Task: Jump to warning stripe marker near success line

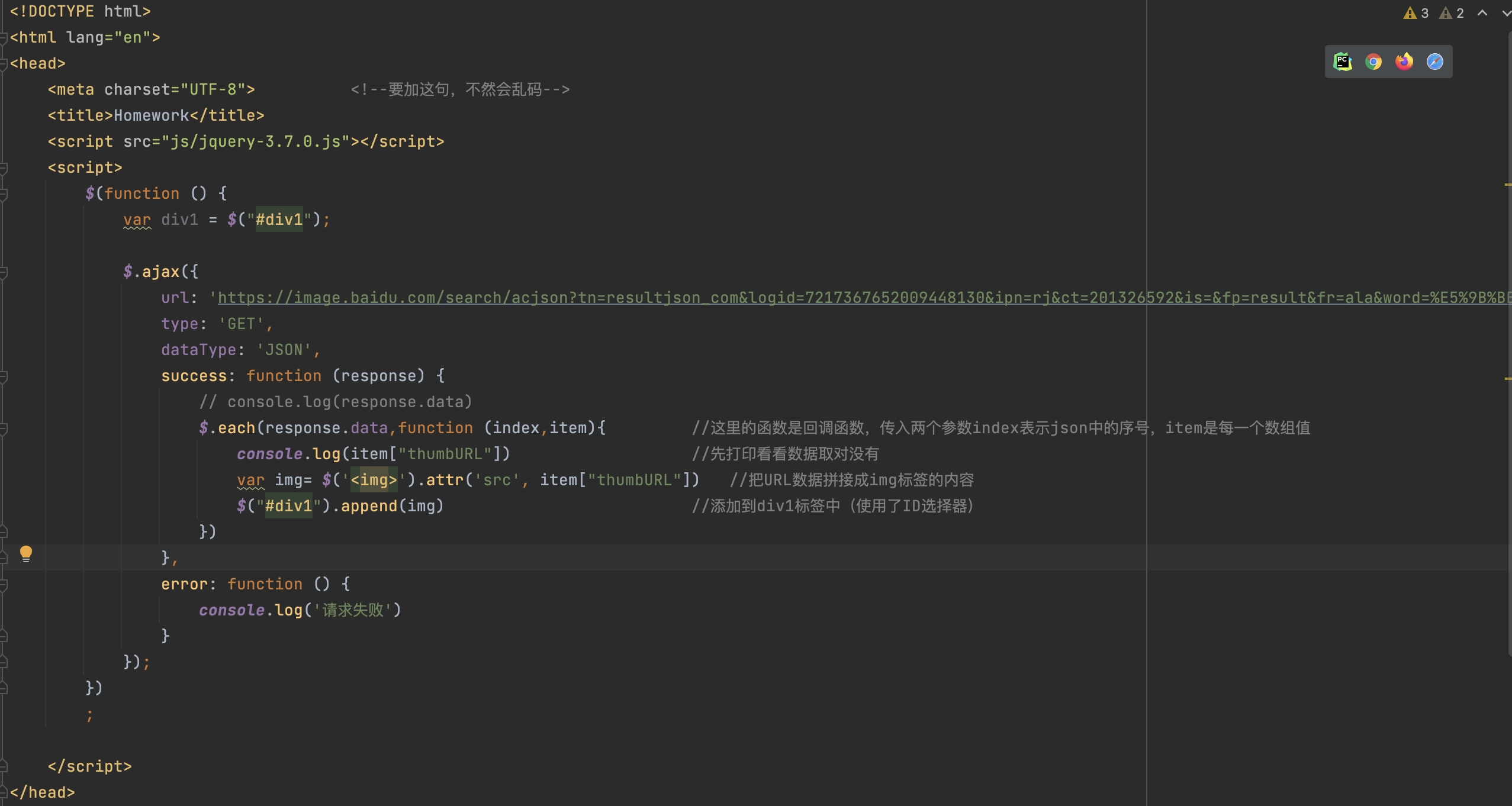Action: pyautogui.click(x=1508, y=378)
